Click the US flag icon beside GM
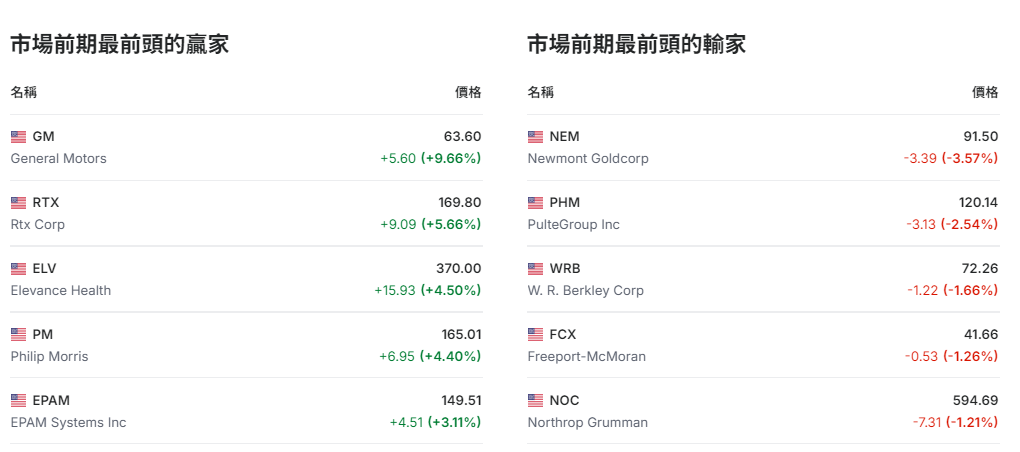1020x452 pixels. (x=18, y=137)
